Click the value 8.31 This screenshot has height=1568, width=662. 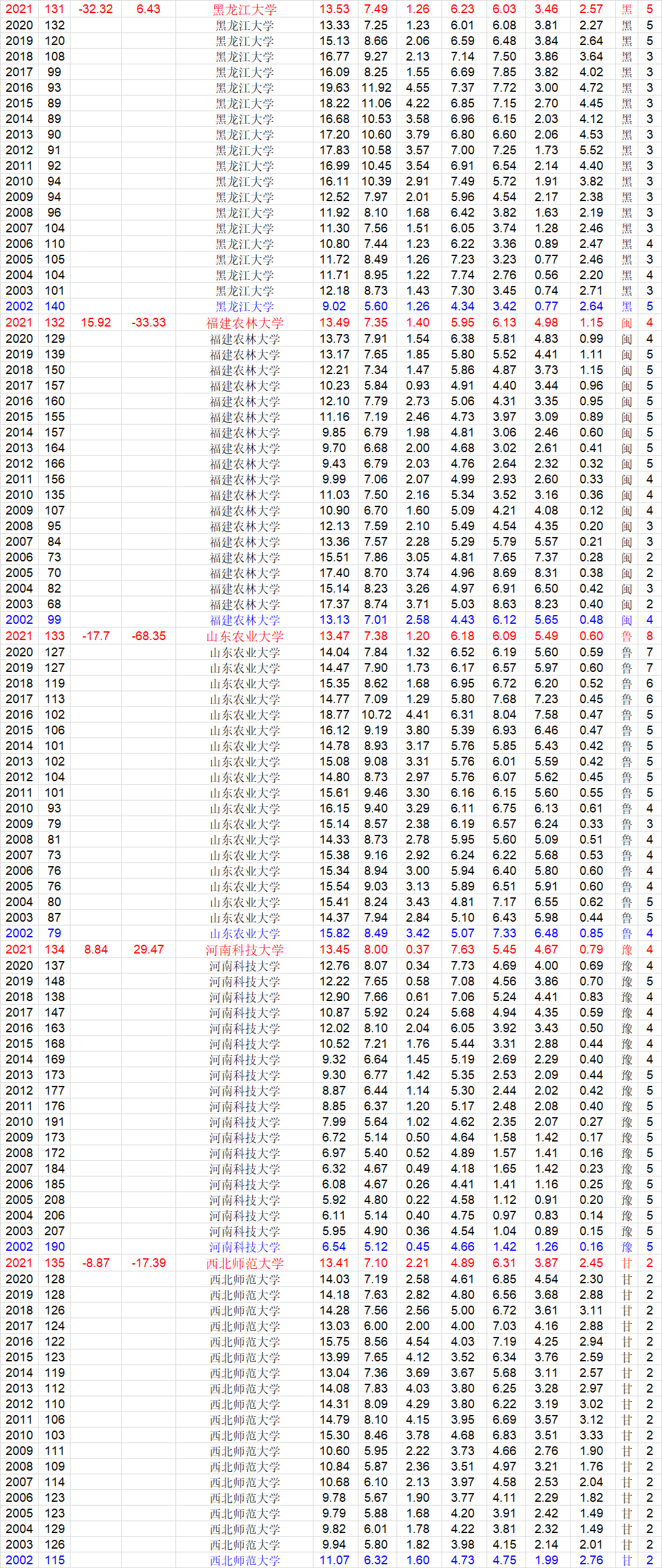pyautogui.click(x=546, y=573)
